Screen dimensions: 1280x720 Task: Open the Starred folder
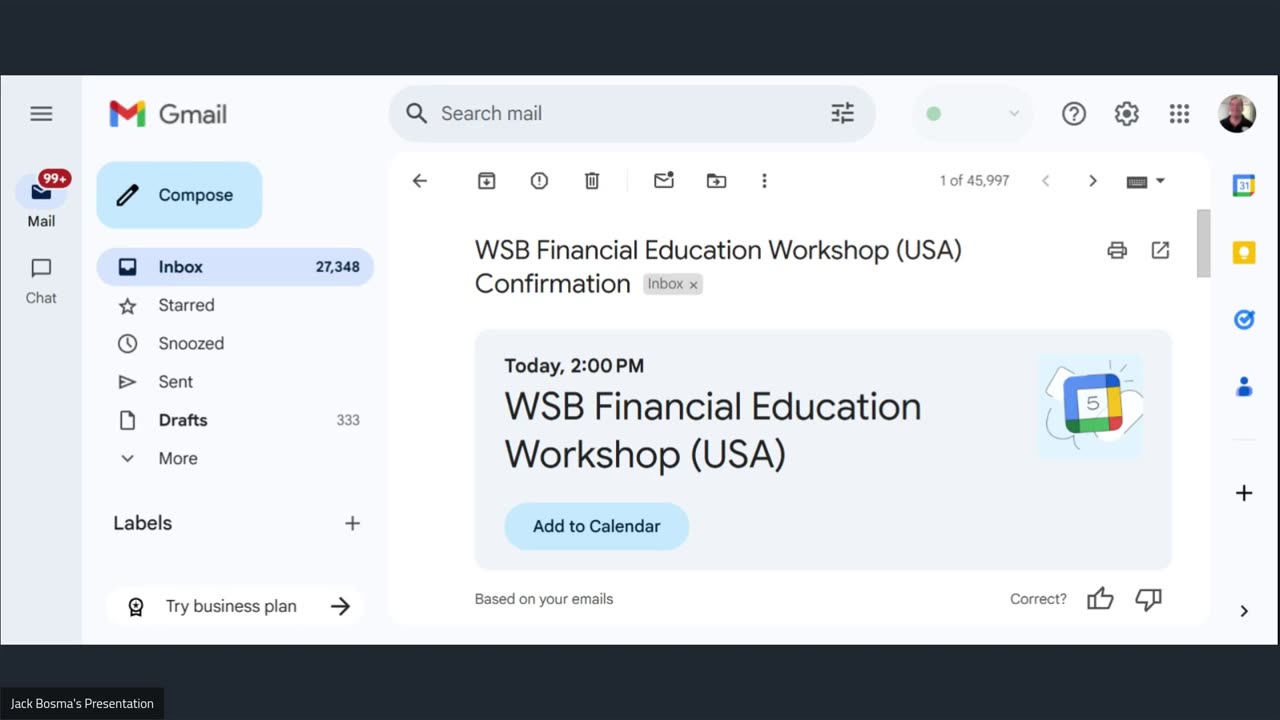pyautogui.click(x=186, y=305)
